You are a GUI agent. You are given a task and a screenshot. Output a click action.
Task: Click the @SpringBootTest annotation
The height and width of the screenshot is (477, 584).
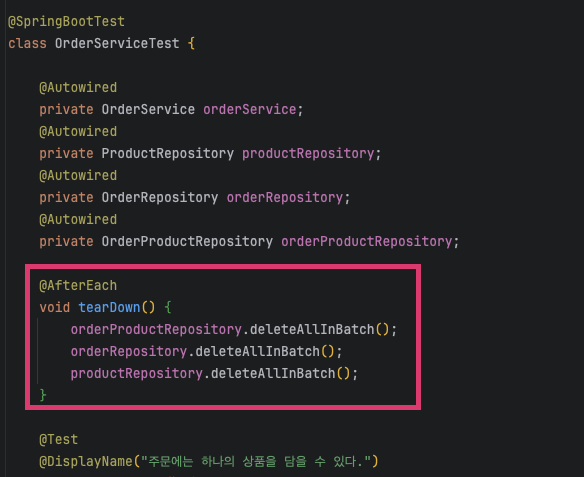click(x=66, y=22)
